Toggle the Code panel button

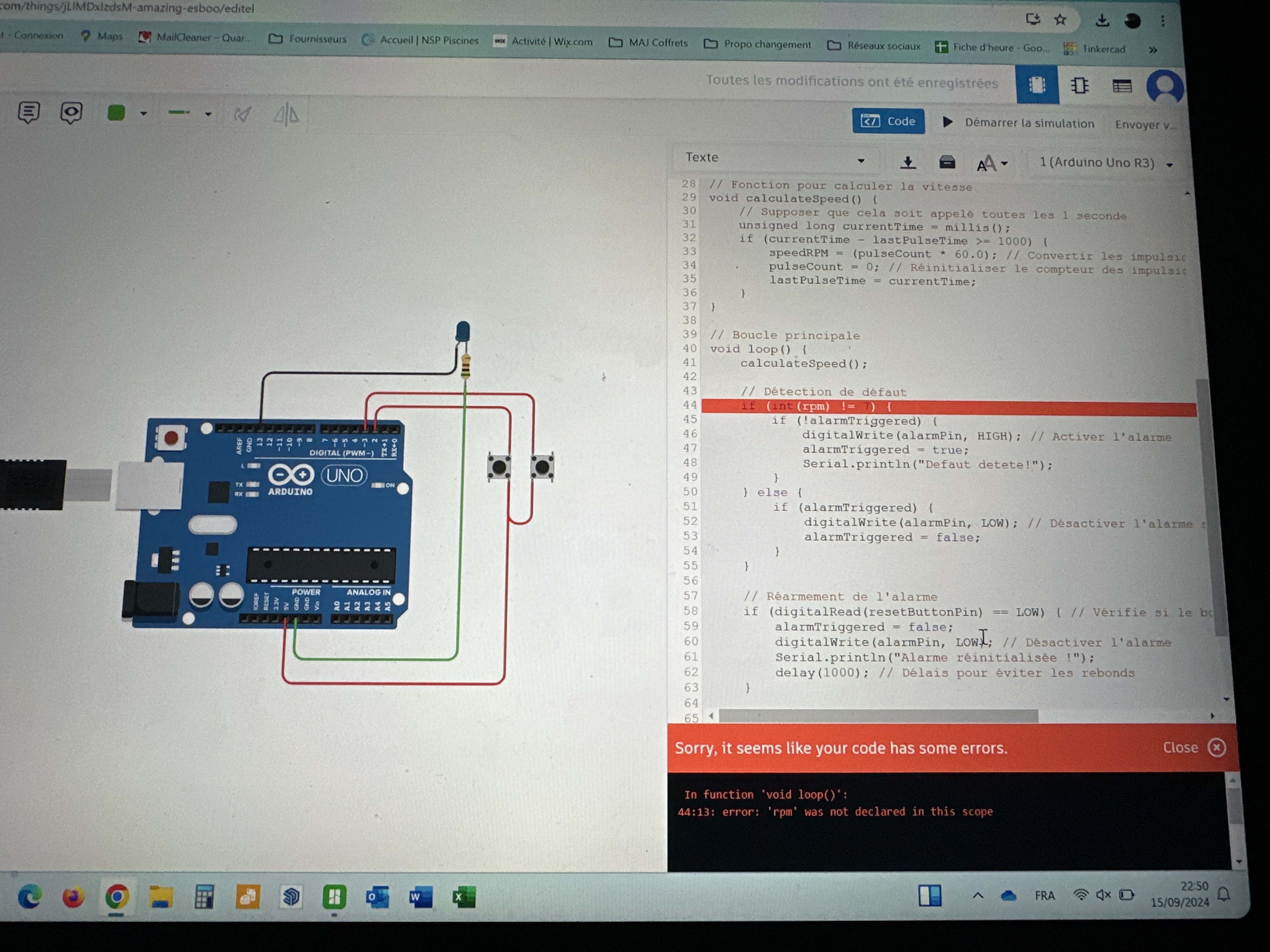888,121
